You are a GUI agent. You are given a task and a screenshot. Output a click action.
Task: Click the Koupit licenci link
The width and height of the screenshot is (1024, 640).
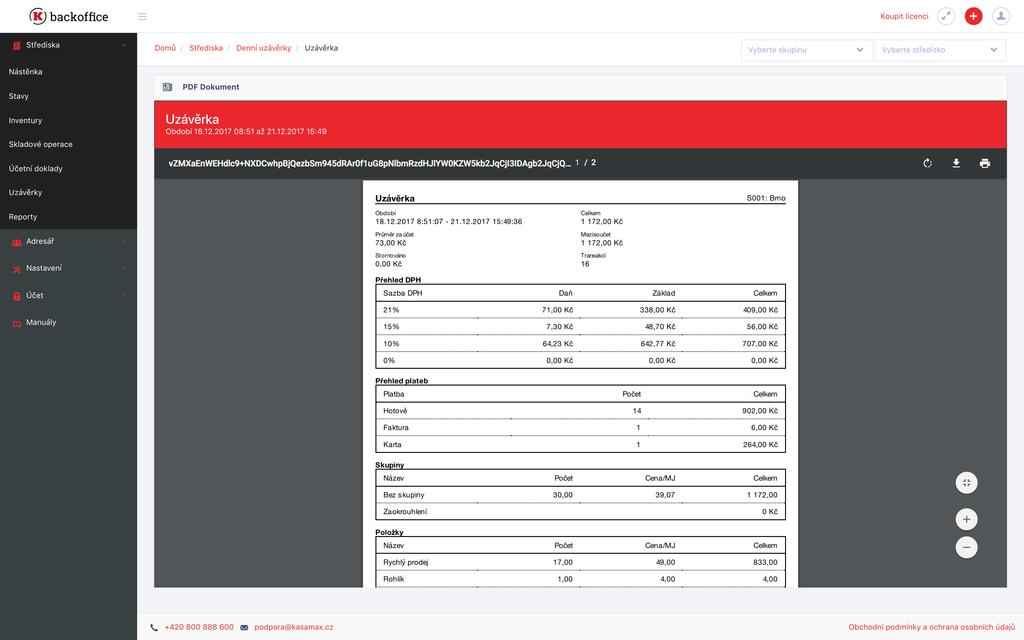point(904,16)
